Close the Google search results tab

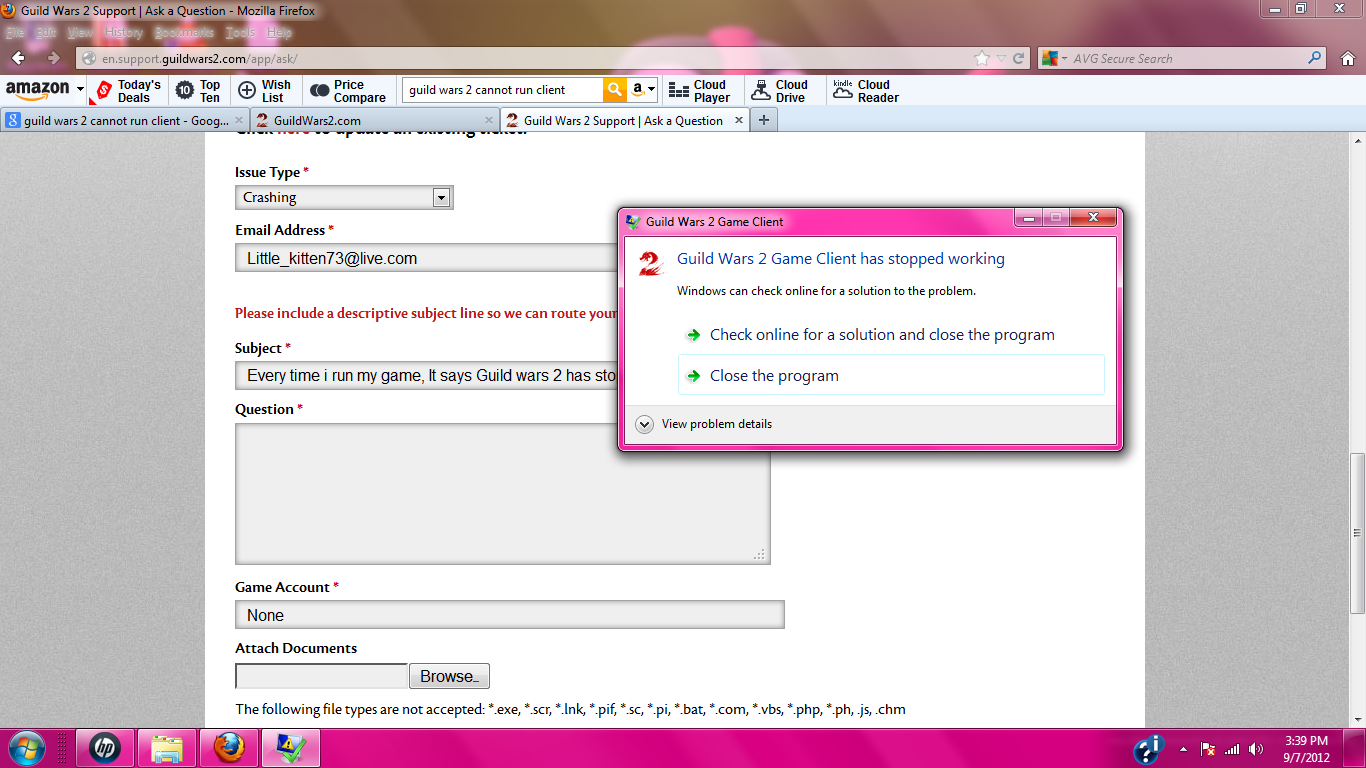239,120
